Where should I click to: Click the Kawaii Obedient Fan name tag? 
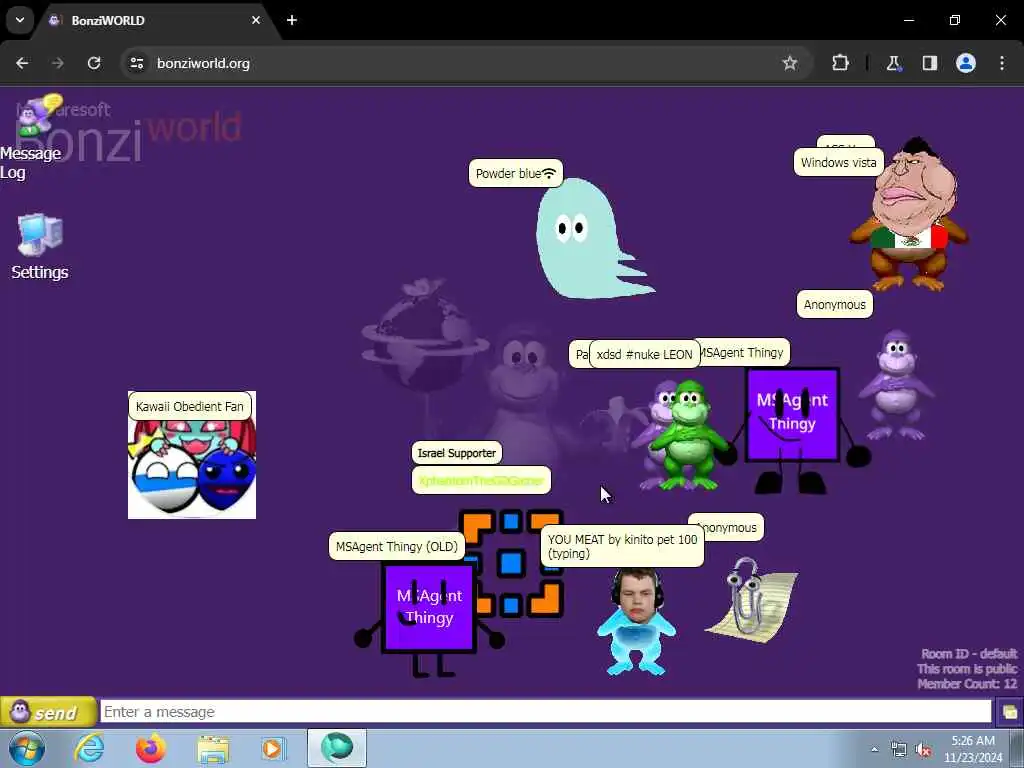[190, 406]
